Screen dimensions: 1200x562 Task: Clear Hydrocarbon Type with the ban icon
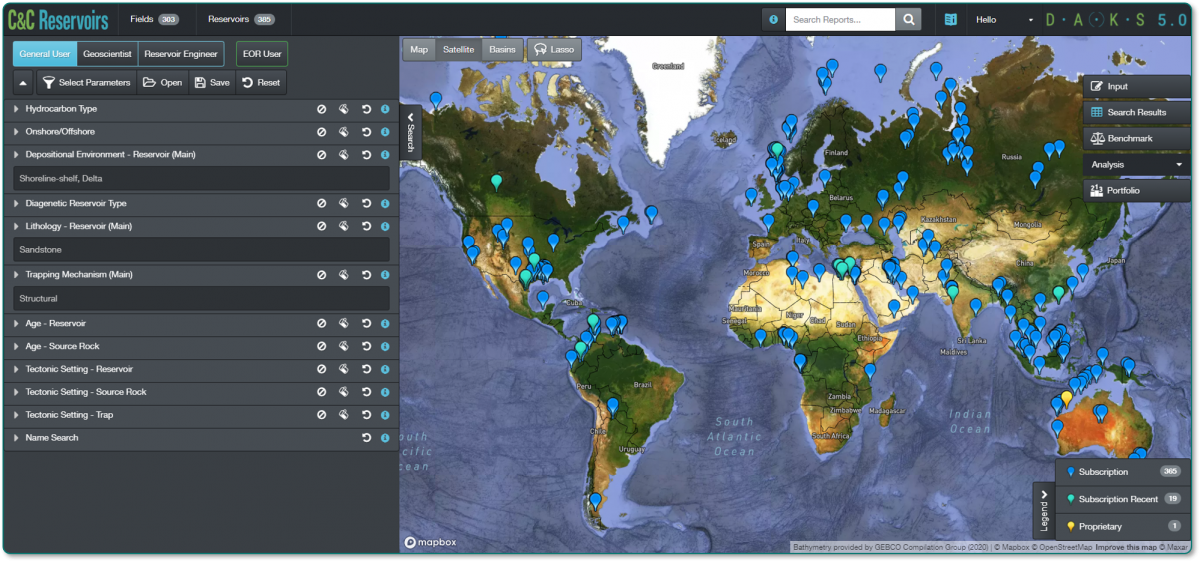322,109
